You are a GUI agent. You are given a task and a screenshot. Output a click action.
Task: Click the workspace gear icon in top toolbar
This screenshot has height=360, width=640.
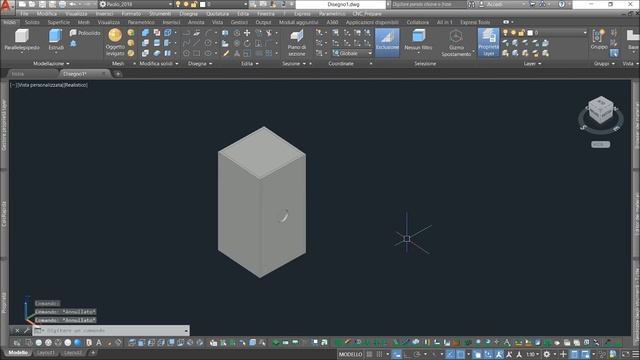103,4
